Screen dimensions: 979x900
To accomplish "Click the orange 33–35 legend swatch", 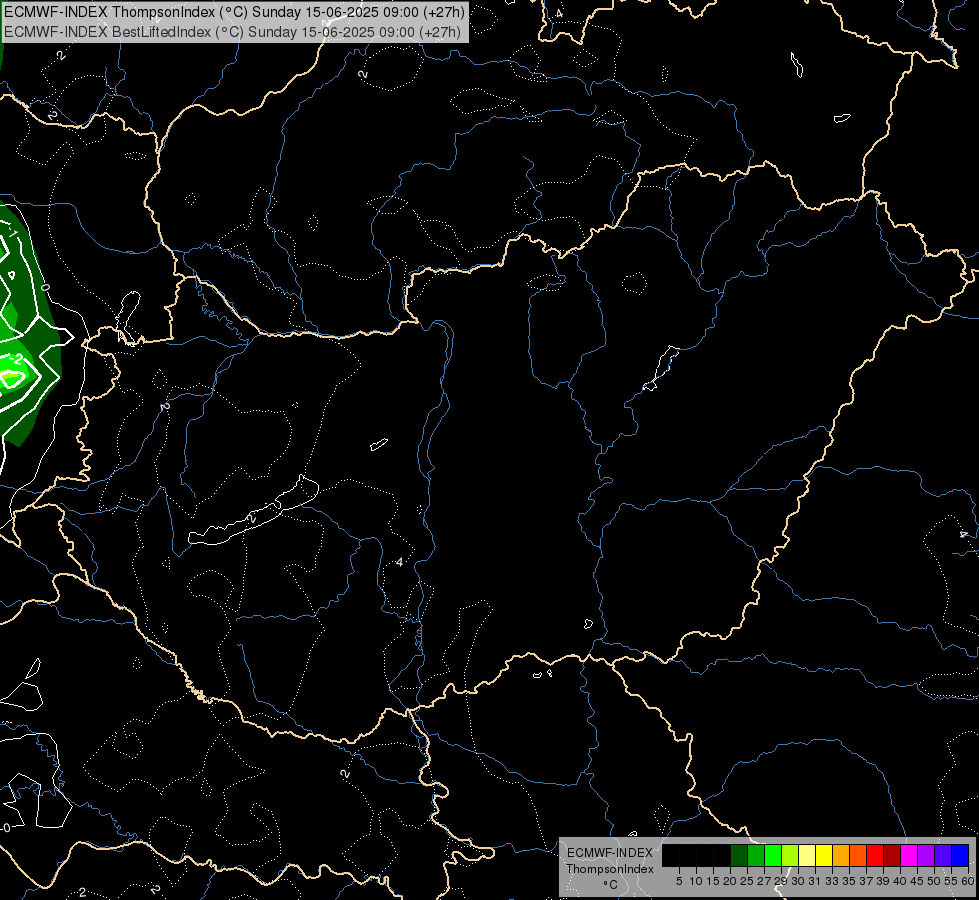I will (841, 855).
